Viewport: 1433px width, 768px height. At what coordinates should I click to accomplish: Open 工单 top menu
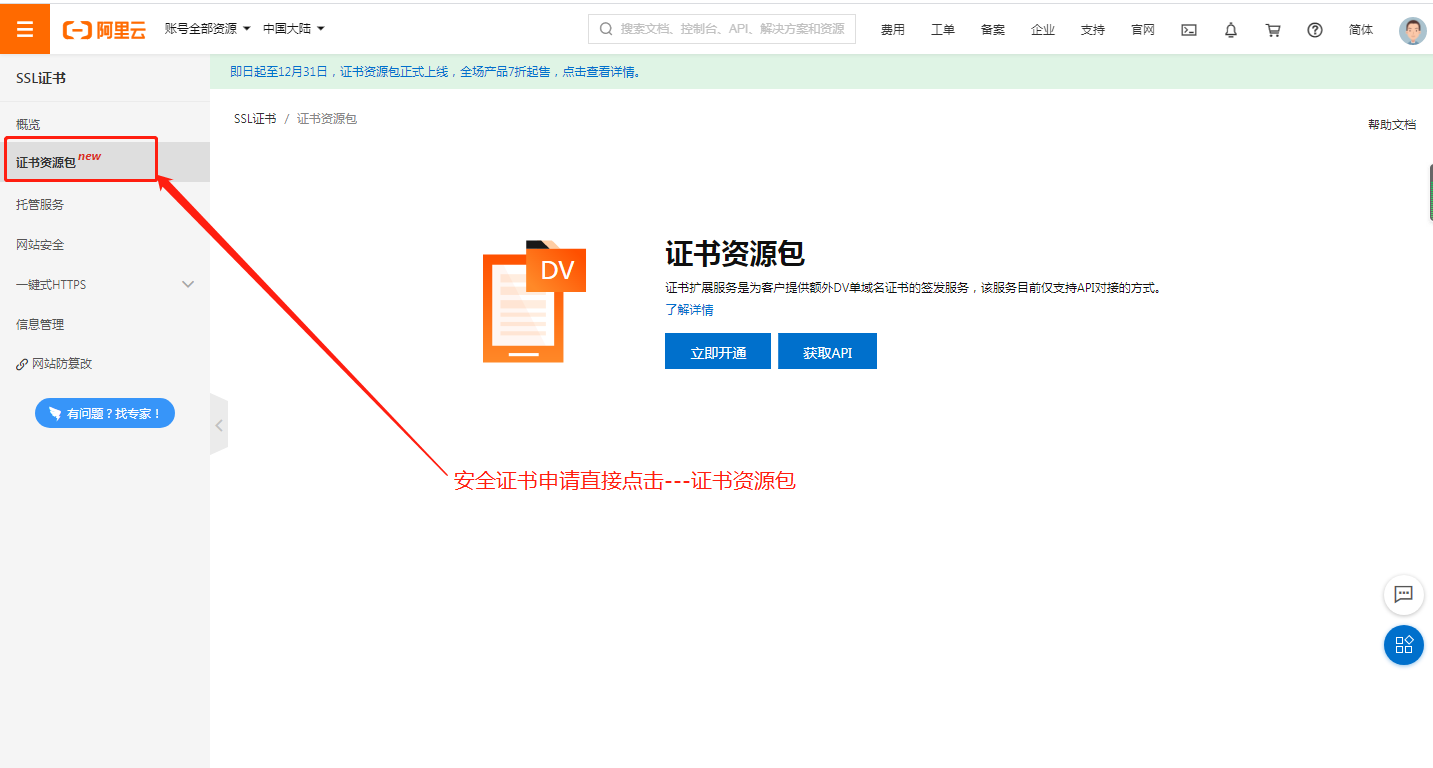point(943,30)
